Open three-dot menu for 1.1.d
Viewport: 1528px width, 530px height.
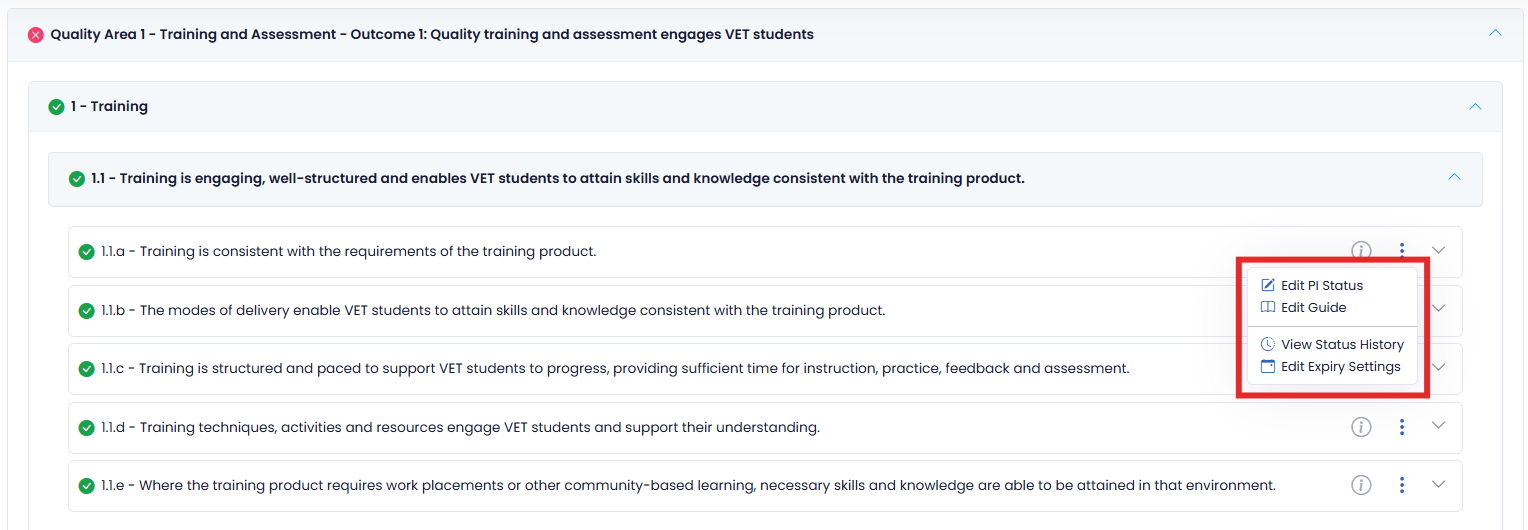(x=1402, y=427)
